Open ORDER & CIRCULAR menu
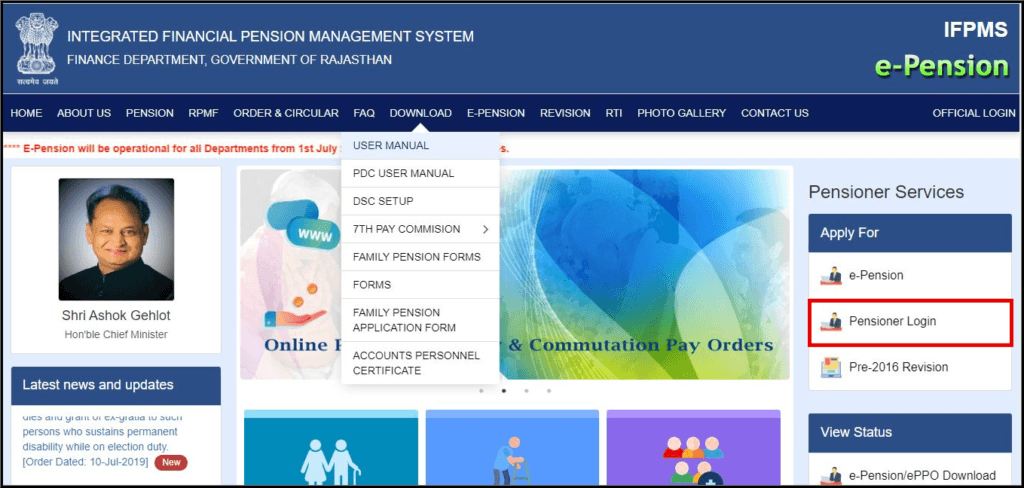Image resolution: width=1024 pixels, height=488 pixels. (286, 113)
